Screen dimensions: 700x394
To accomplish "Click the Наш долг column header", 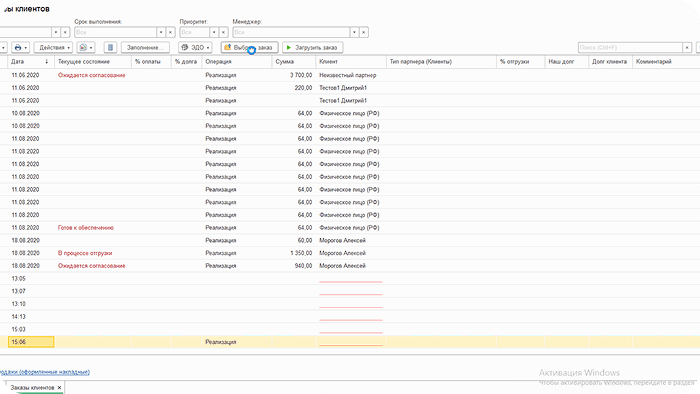I will [x=567, y=62].
